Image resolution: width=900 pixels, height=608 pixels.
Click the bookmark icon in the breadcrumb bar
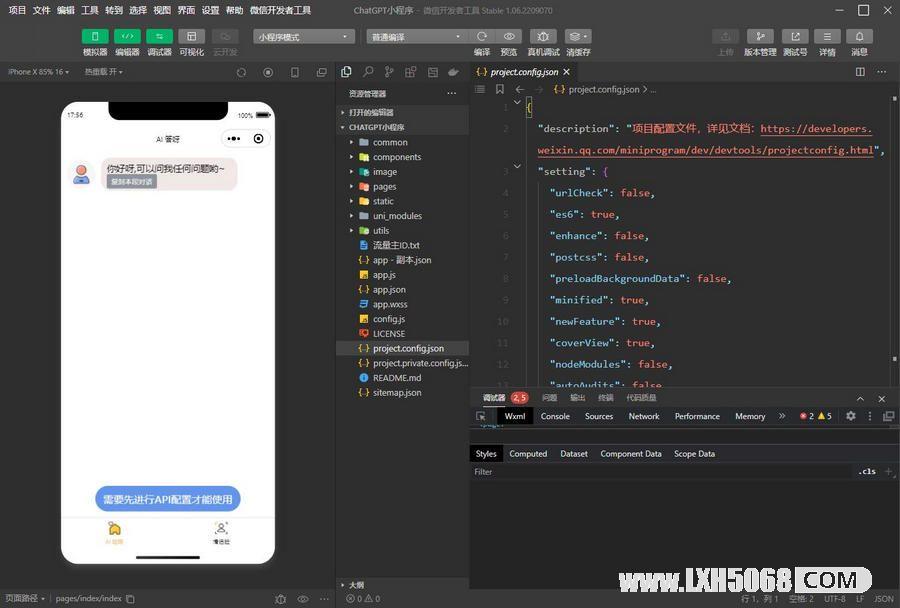tap(500, 89)
